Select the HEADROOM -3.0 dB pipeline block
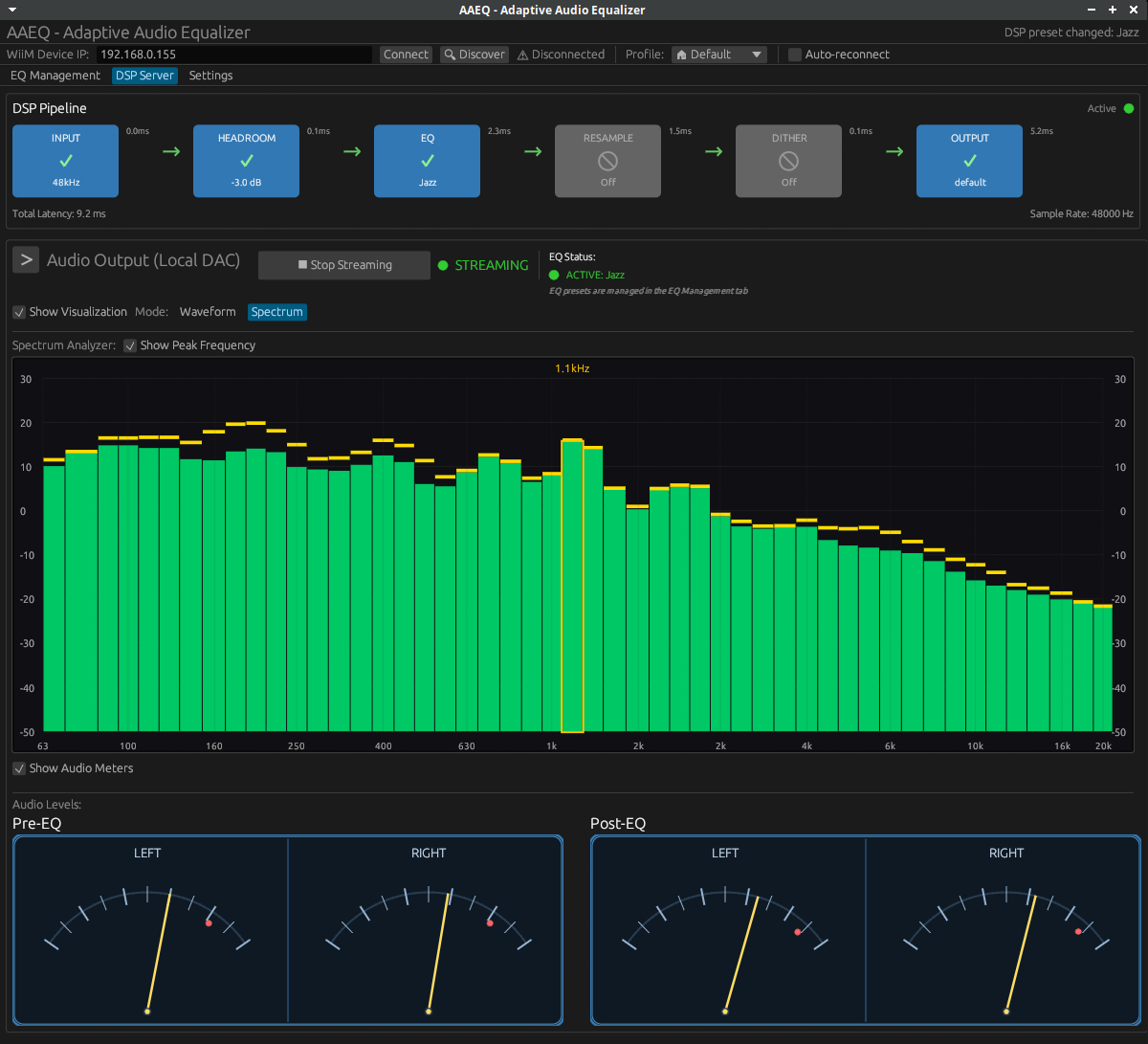The width and height of the screenshot is (1148, 1044). coord(246,161)
